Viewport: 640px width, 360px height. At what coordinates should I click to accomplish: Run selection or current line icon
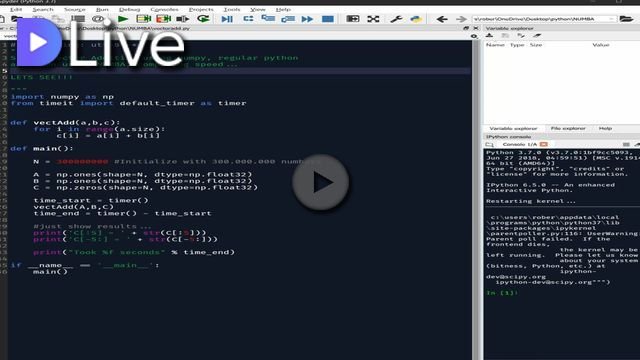(182, 19)
